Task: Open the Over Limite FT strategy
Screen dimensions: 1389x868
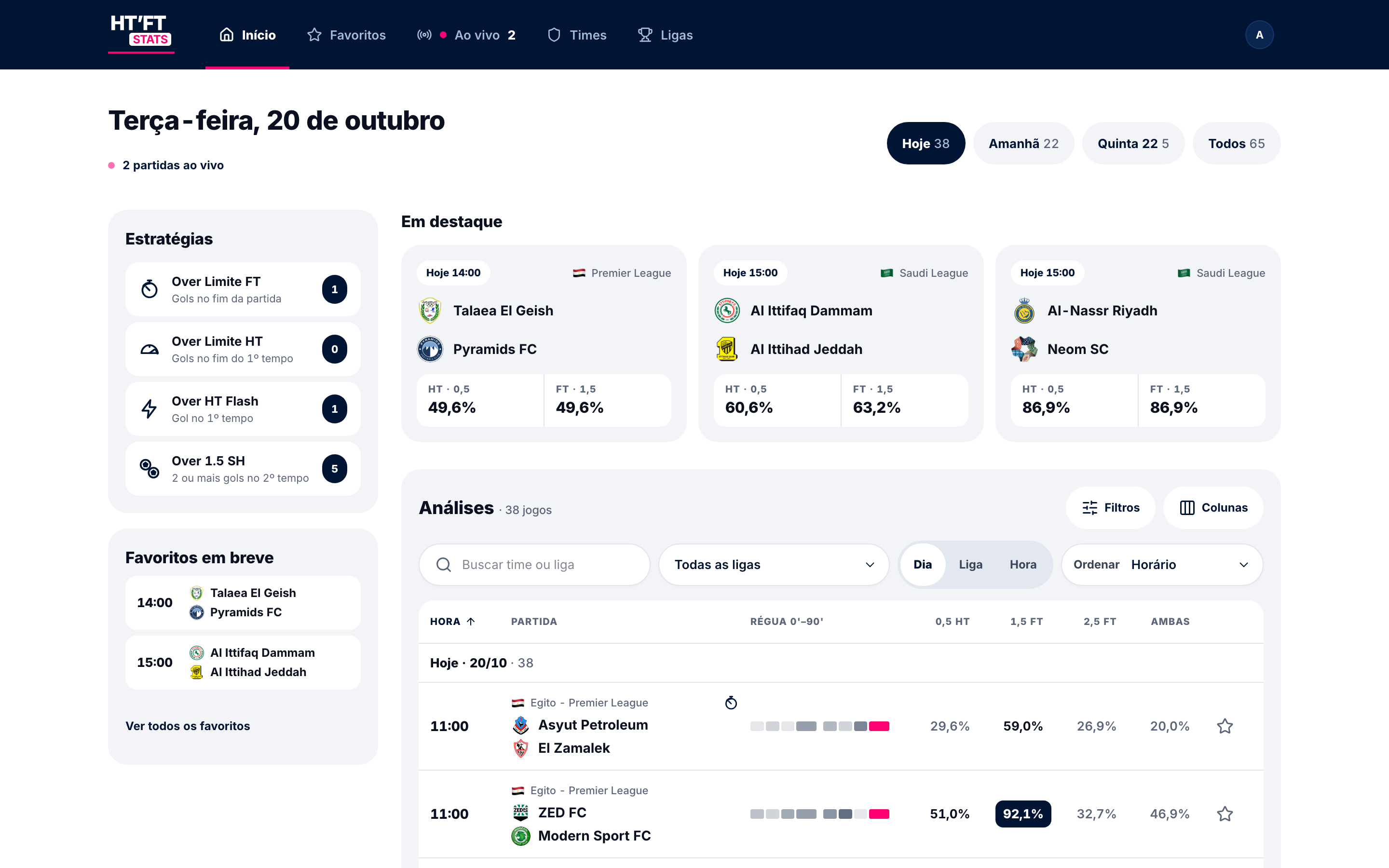Action: tap(243, 289)
